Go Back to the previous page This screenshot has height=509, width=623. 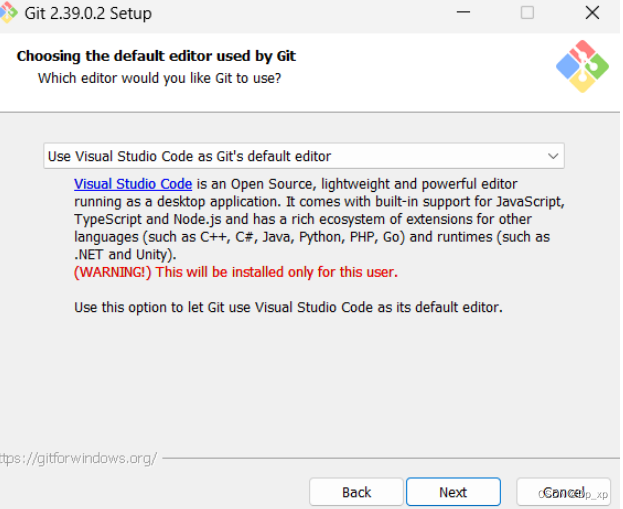356,492
